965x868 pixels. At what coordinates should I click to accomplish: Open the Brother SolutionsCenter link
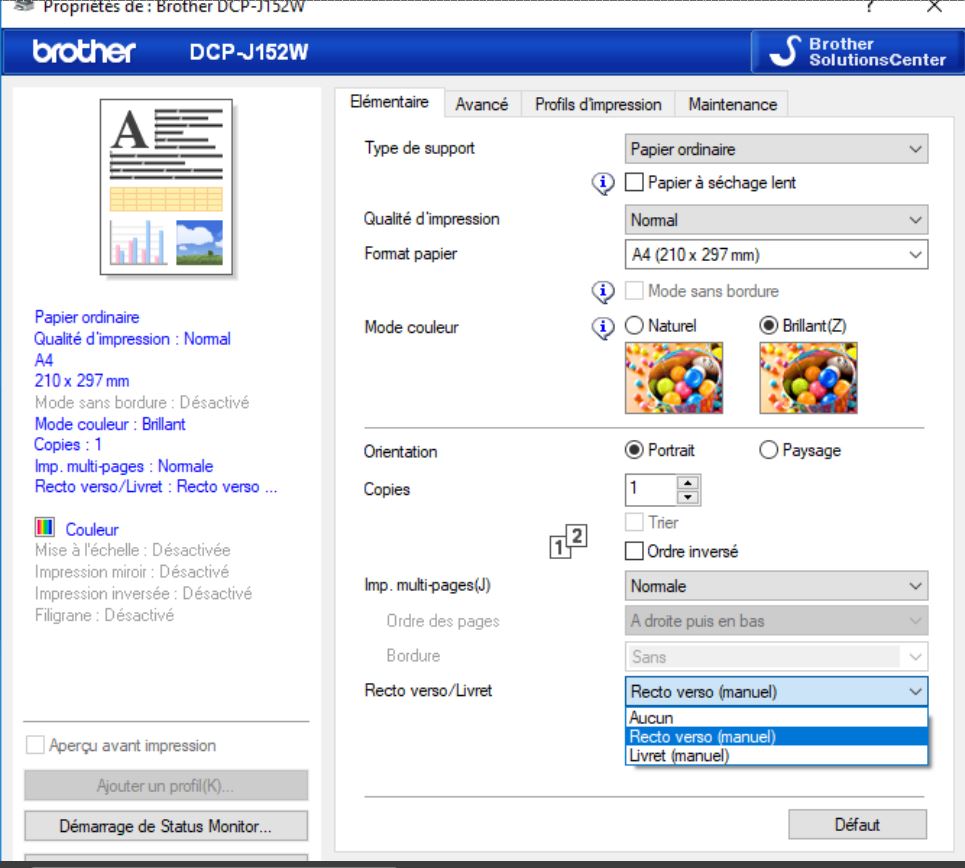[858, 52]
